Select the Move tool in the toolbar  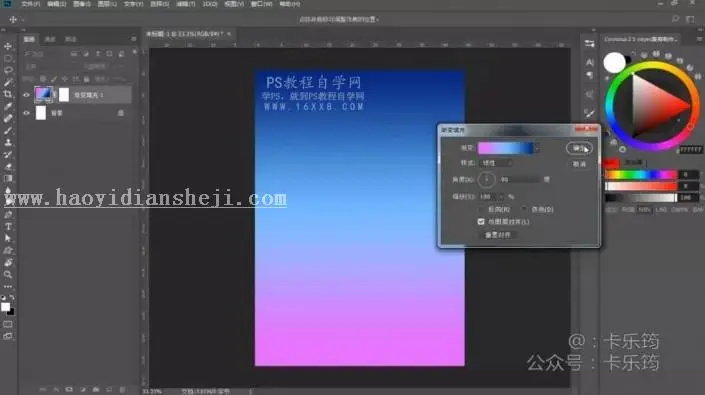point(8,46)
